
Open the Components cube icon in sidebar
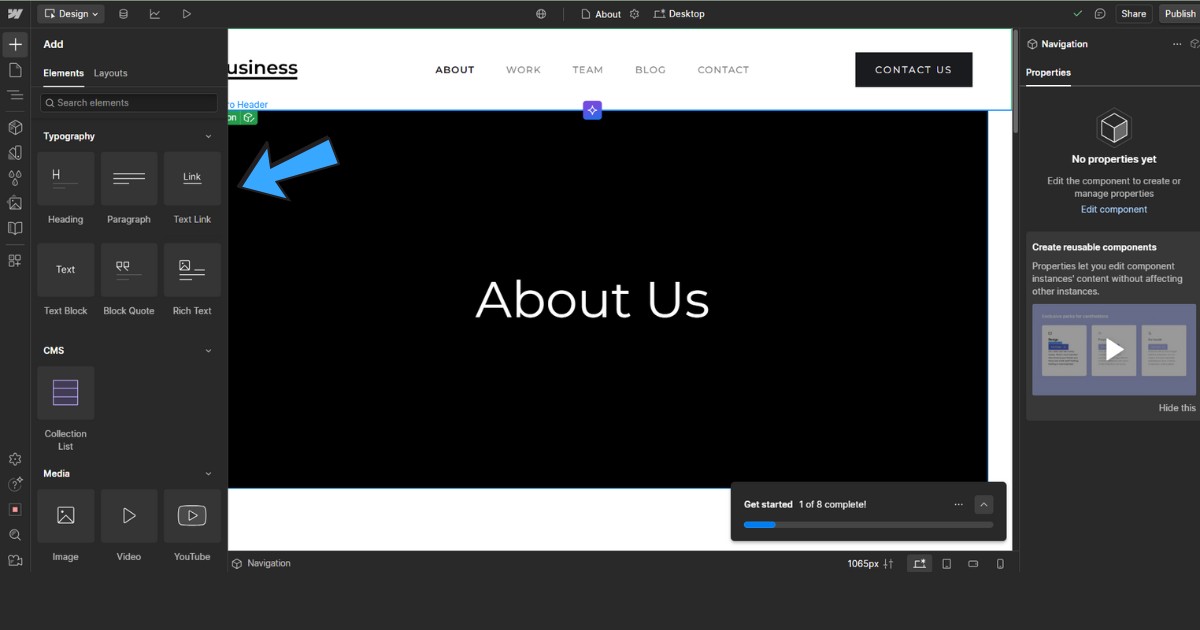[x=15, y=127]
